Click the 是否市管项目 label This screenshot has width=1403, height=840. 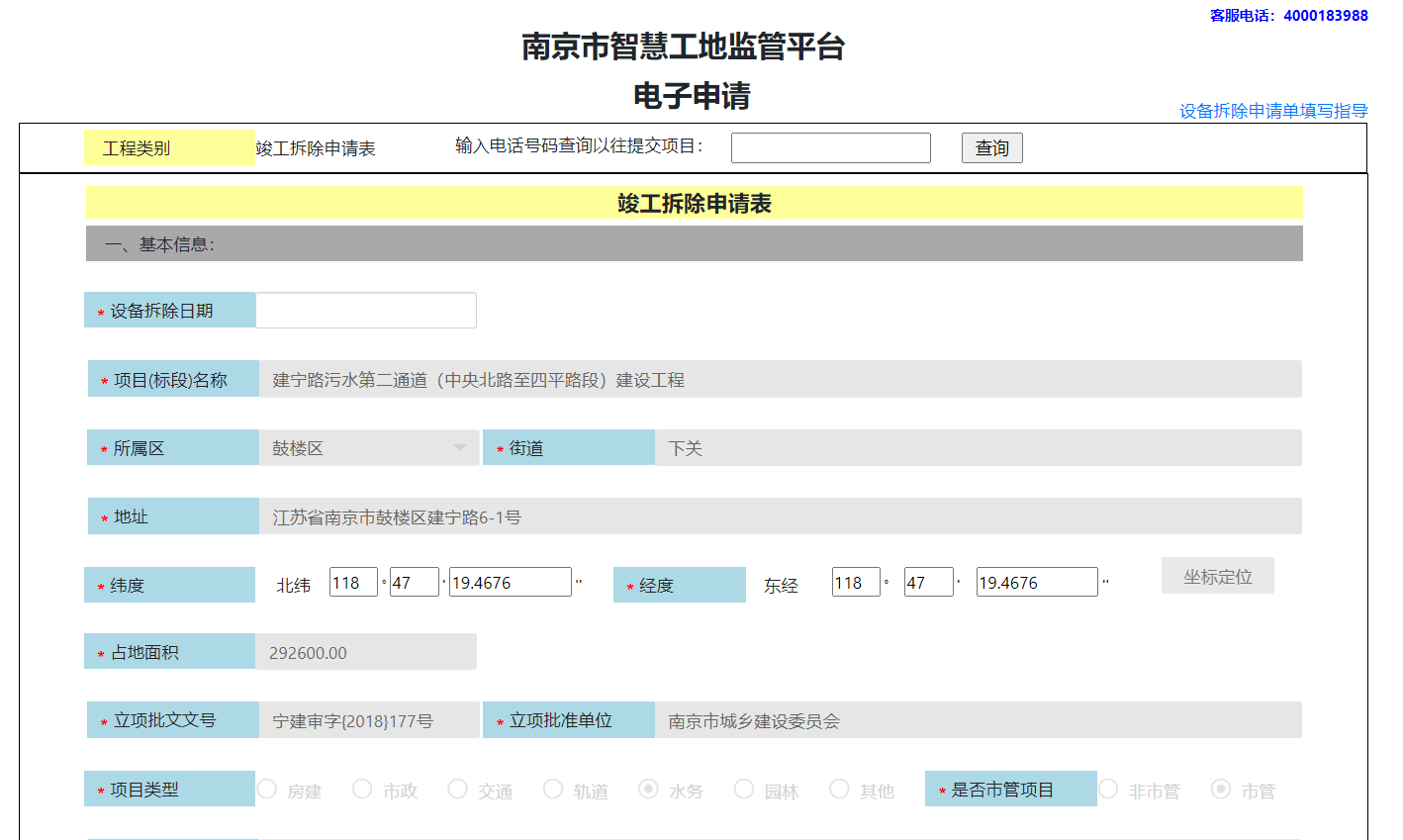pyautogui.click(x=1011, y=789)
